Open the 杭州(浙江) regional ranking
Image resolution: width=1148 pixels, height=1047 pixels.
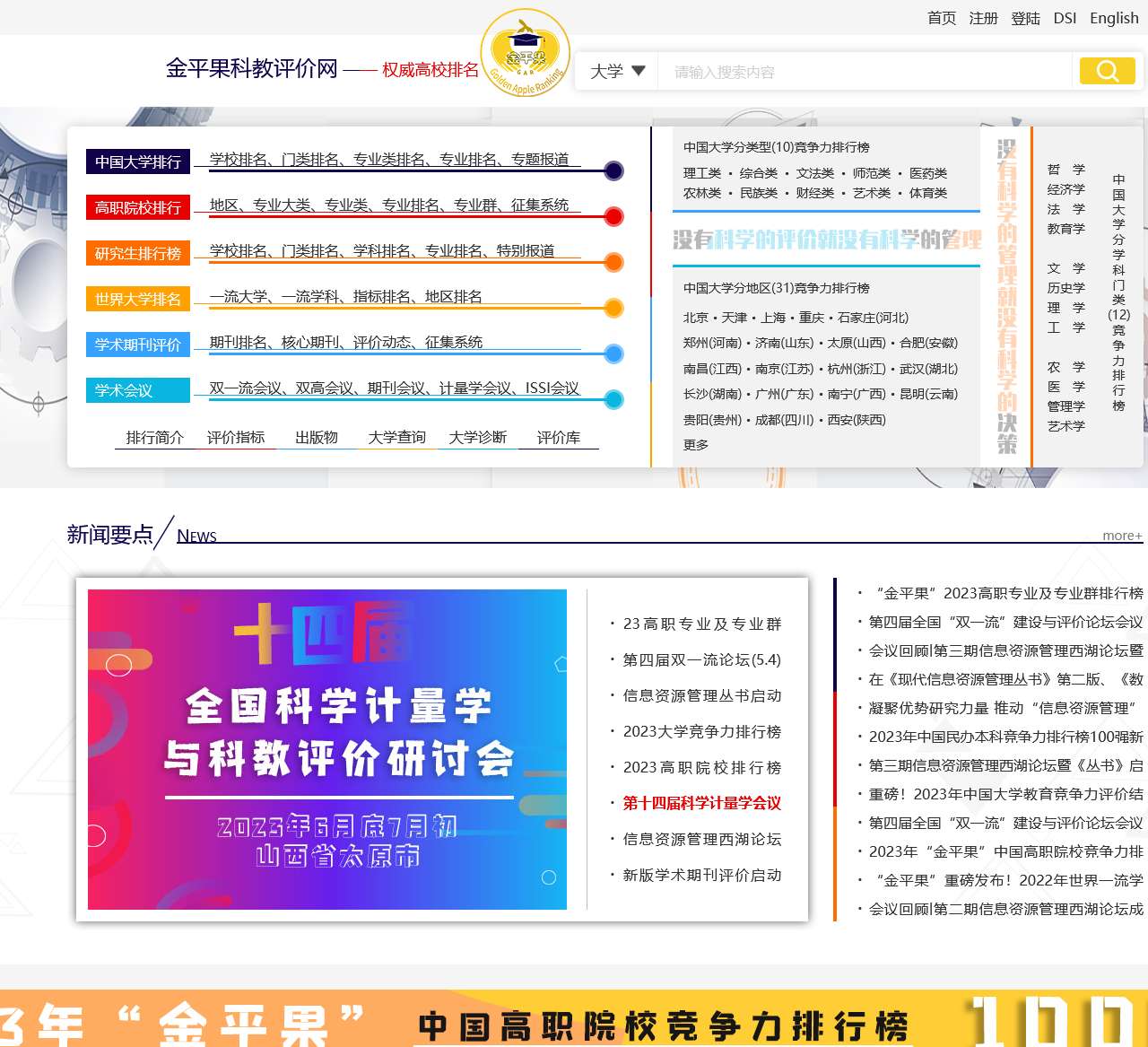tap(857, 369)
